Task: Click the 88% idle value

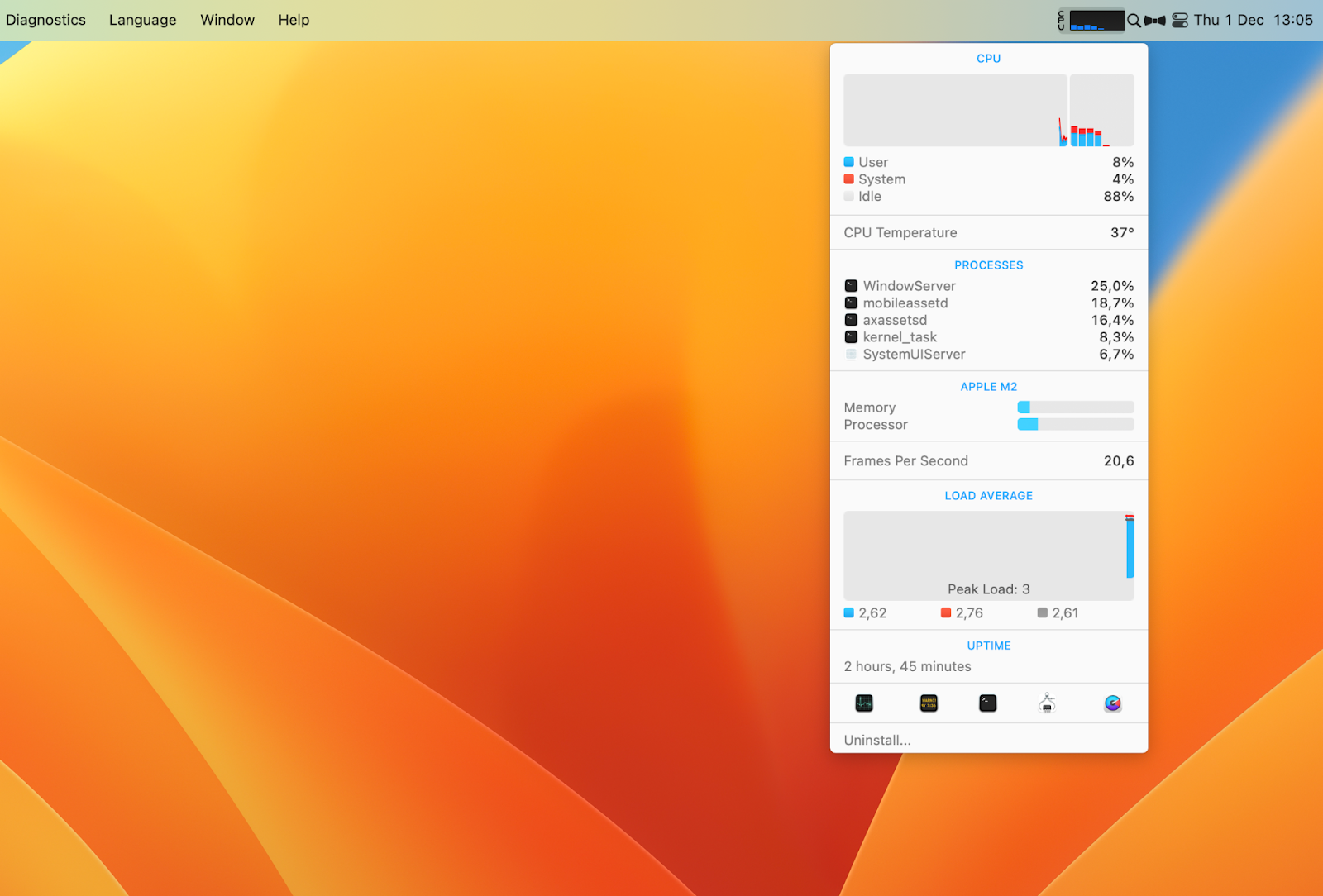Action: pyautogui.click(x=1119, y=196)
